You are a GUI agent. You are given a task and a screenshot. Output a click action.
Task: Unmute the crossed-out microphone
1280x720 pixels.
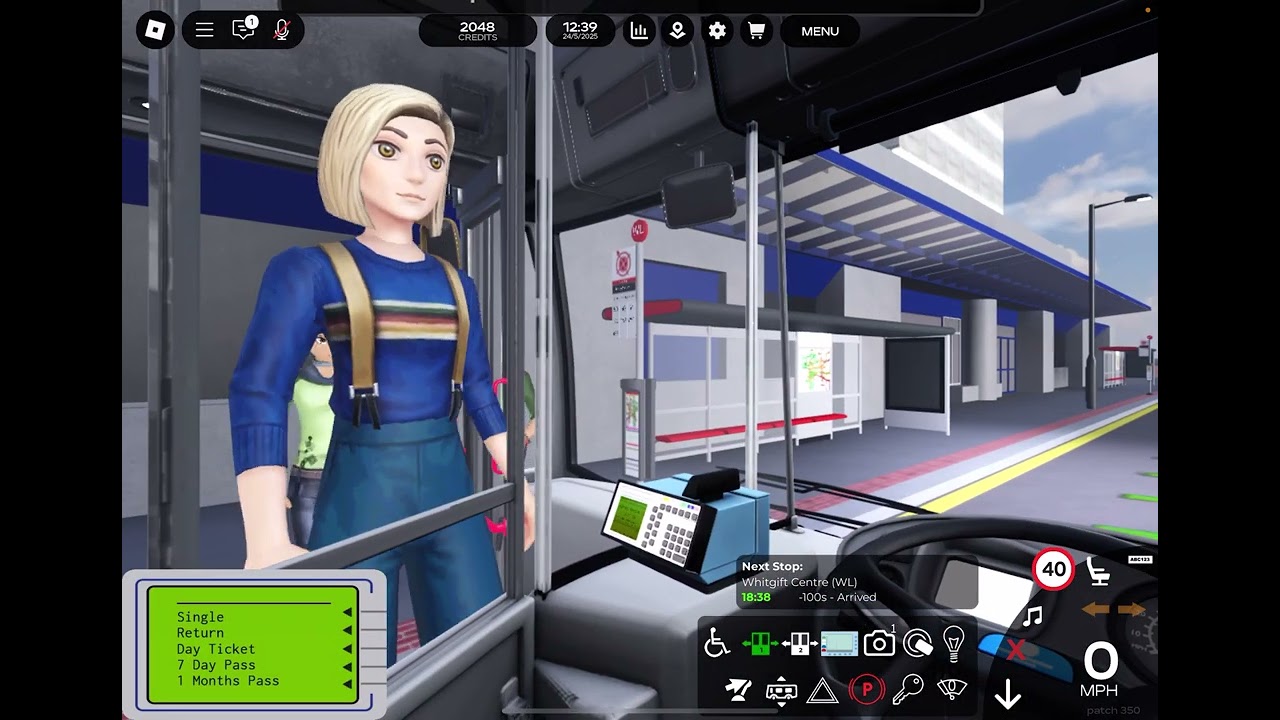(x=282, y=30)
